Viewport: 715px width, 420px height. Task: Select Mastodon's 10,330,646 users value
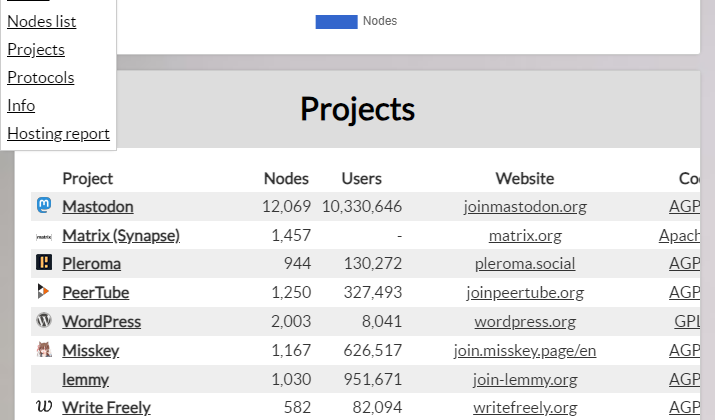pos(362,207)
